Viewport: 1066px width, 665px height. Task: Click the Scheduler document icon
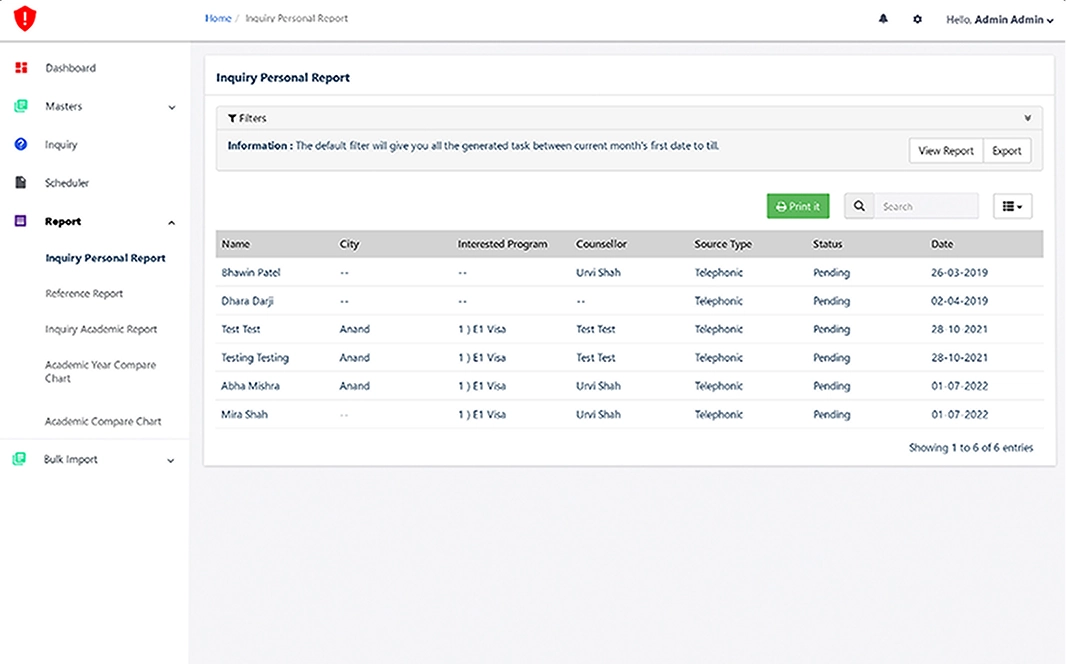pyautogui.click(x=21, y=183)
